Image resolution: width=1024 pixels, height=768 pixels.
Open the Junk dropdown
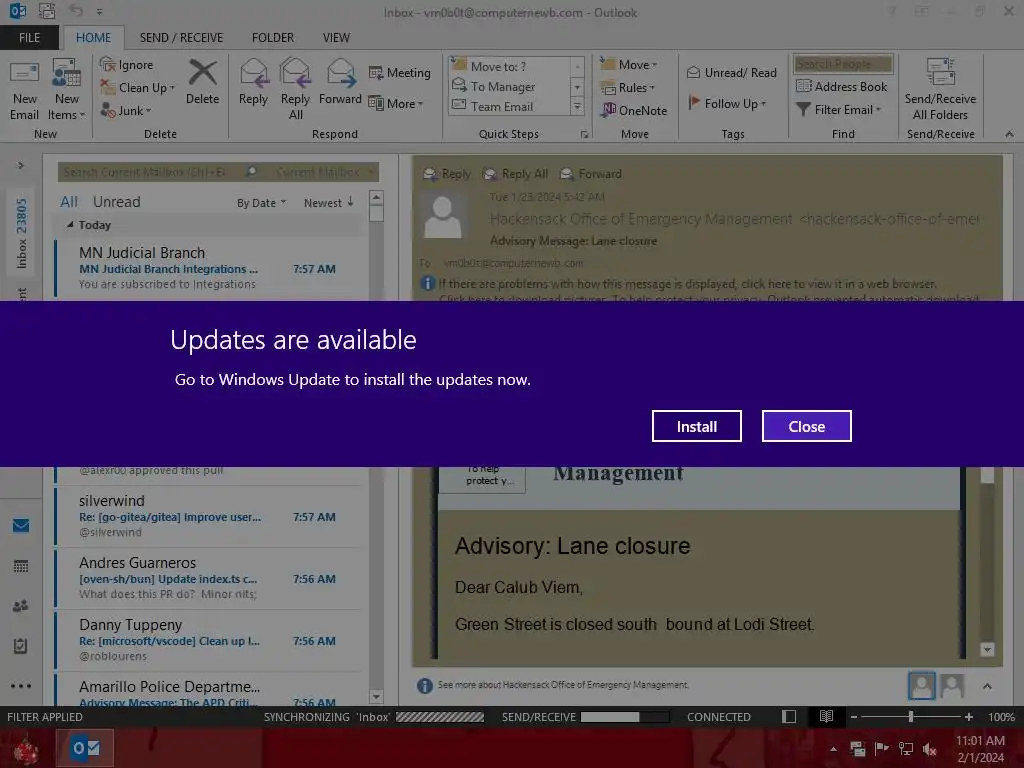(x=126, y=110)
